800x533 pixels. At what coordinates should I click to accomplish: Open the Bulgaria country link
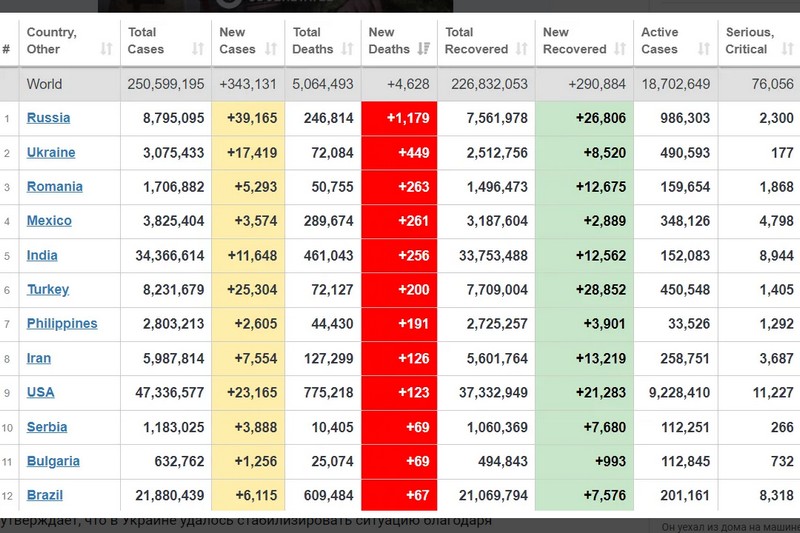[53, 461]
